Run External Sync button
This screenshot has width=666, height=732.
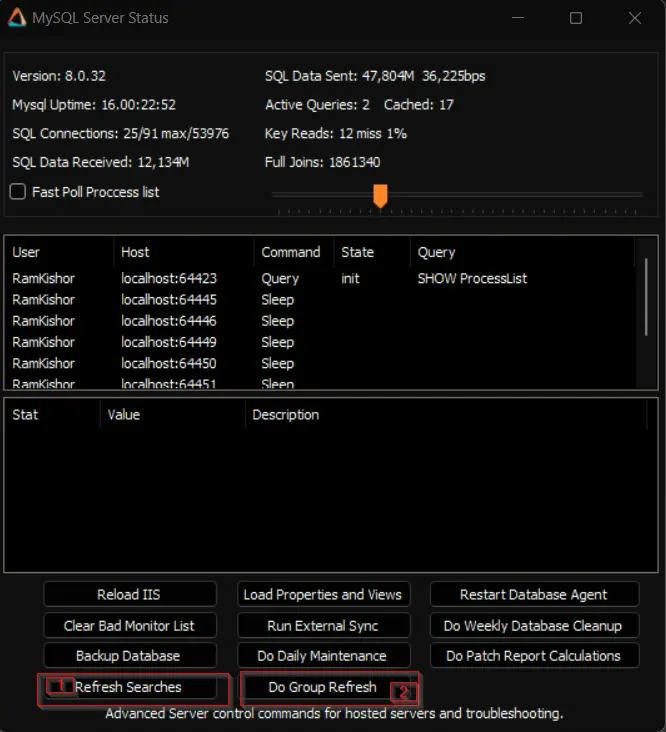click(323, 626)
